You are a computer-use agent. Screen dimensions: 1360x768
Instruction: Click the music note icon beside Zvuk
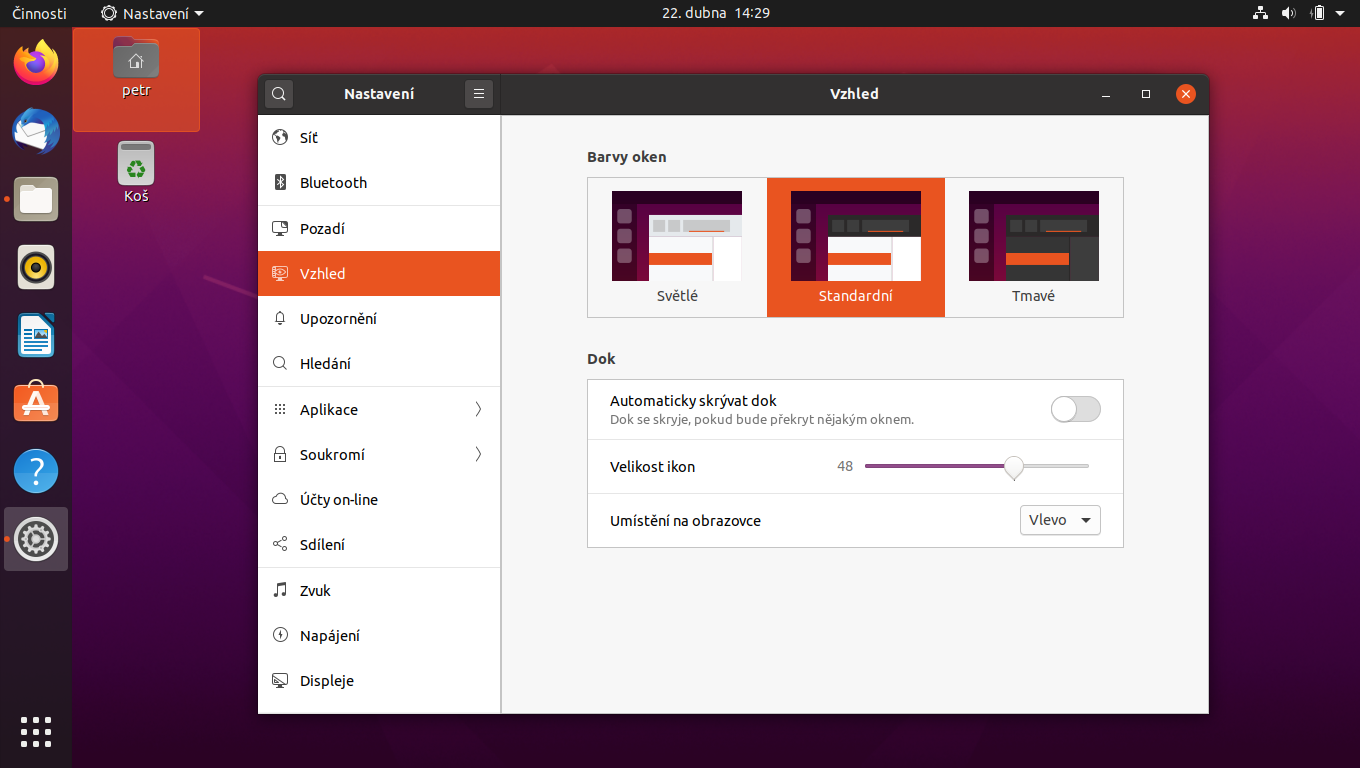(280, 591)
